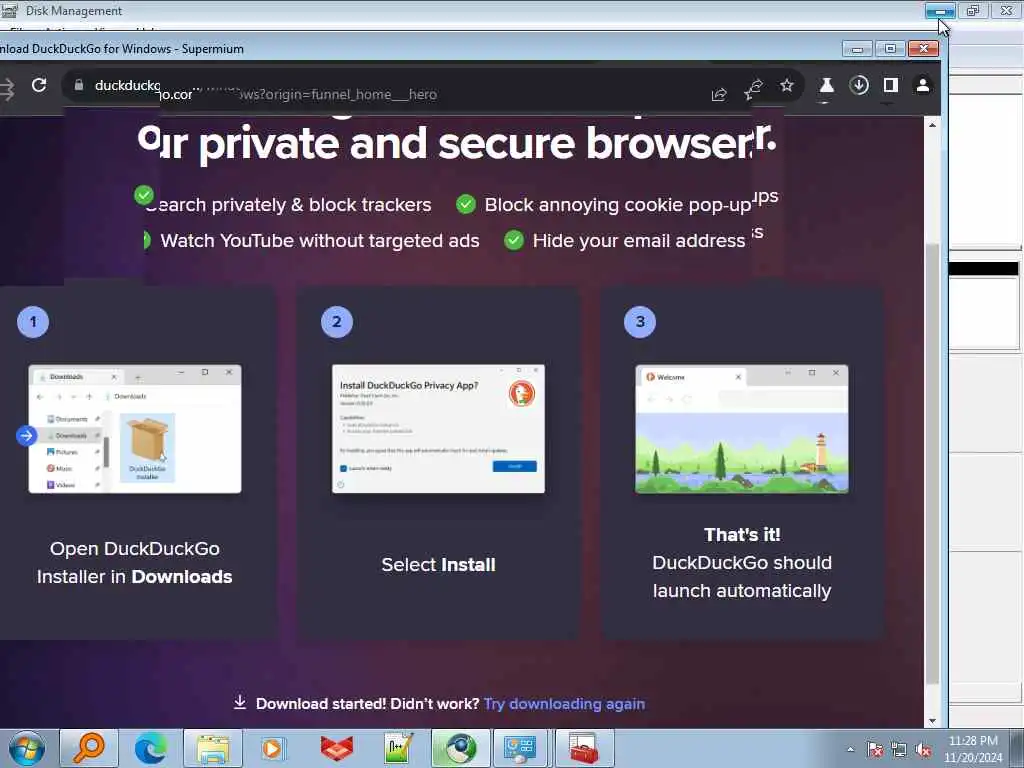Viewport: 1024px width, 768px height.
Task: Click the Install DuckDuckGo Privacy App illustration
Action: pos(438,429)
